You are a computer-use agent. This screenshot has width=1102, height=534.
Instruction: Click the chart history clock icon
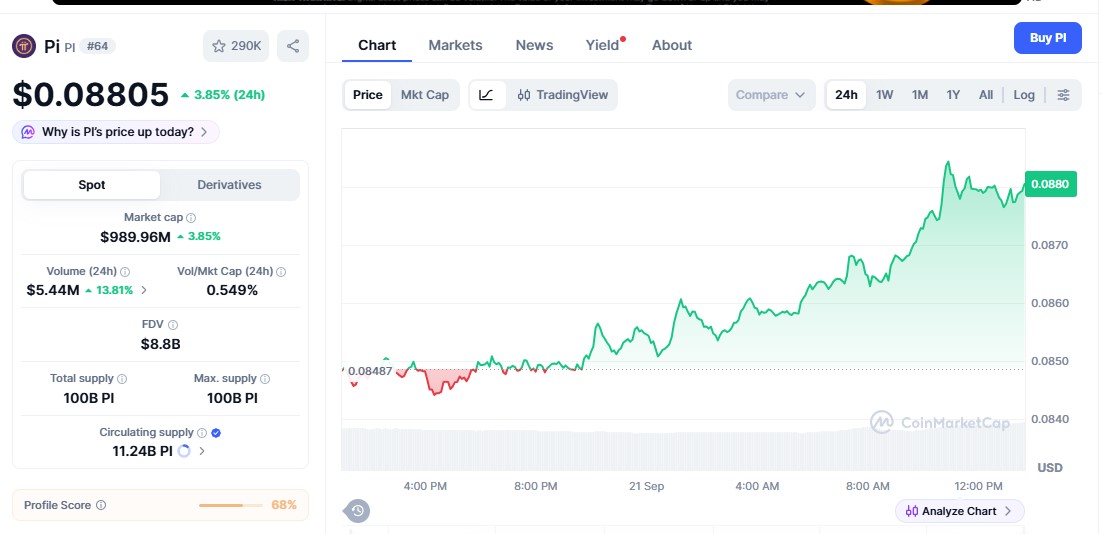pos(357,511)
